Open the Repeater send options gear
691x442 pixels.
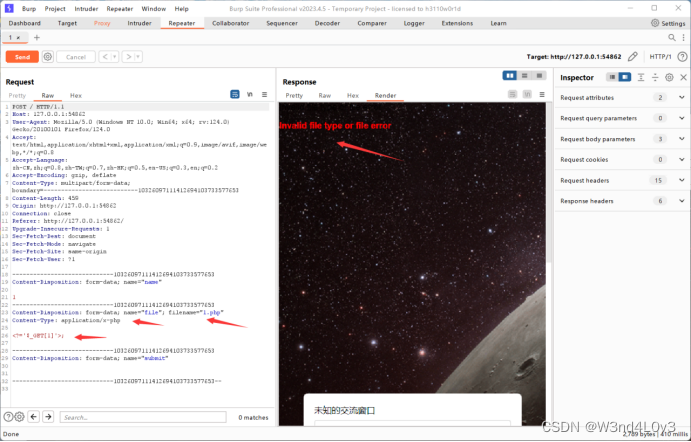[x=48, y=57]
